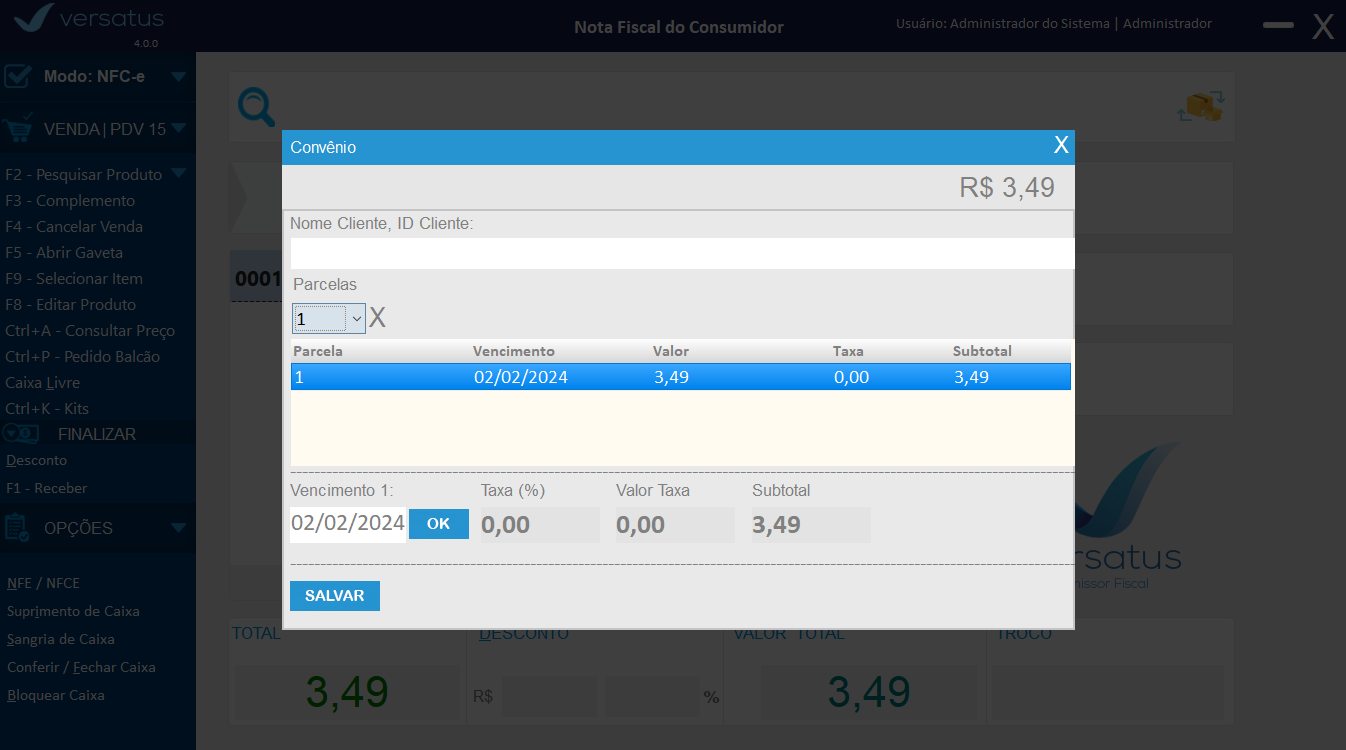The height and width of the screenshot is (750, 1346).
Task: Click the Modo NFC-e checkmark icon
Action: point(18,77)
